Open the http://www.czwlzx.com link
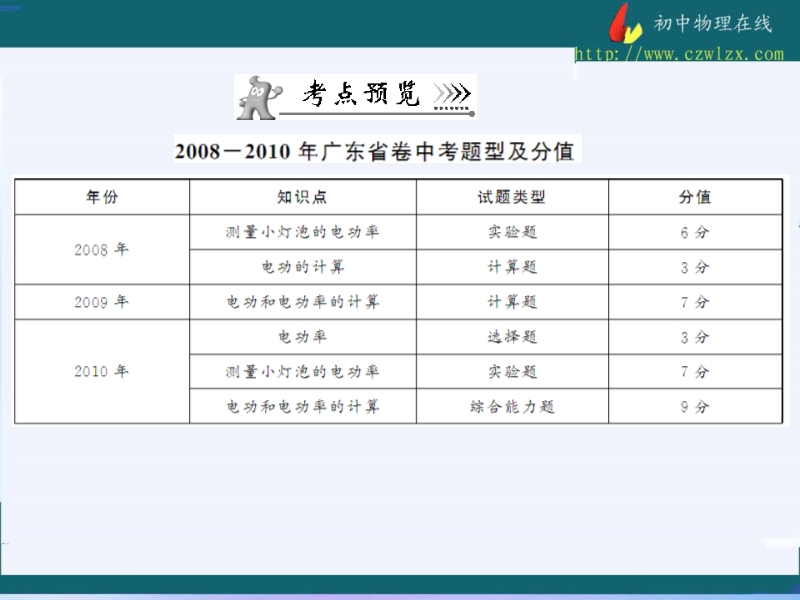 pyautogui.click(x=679, y=54)
